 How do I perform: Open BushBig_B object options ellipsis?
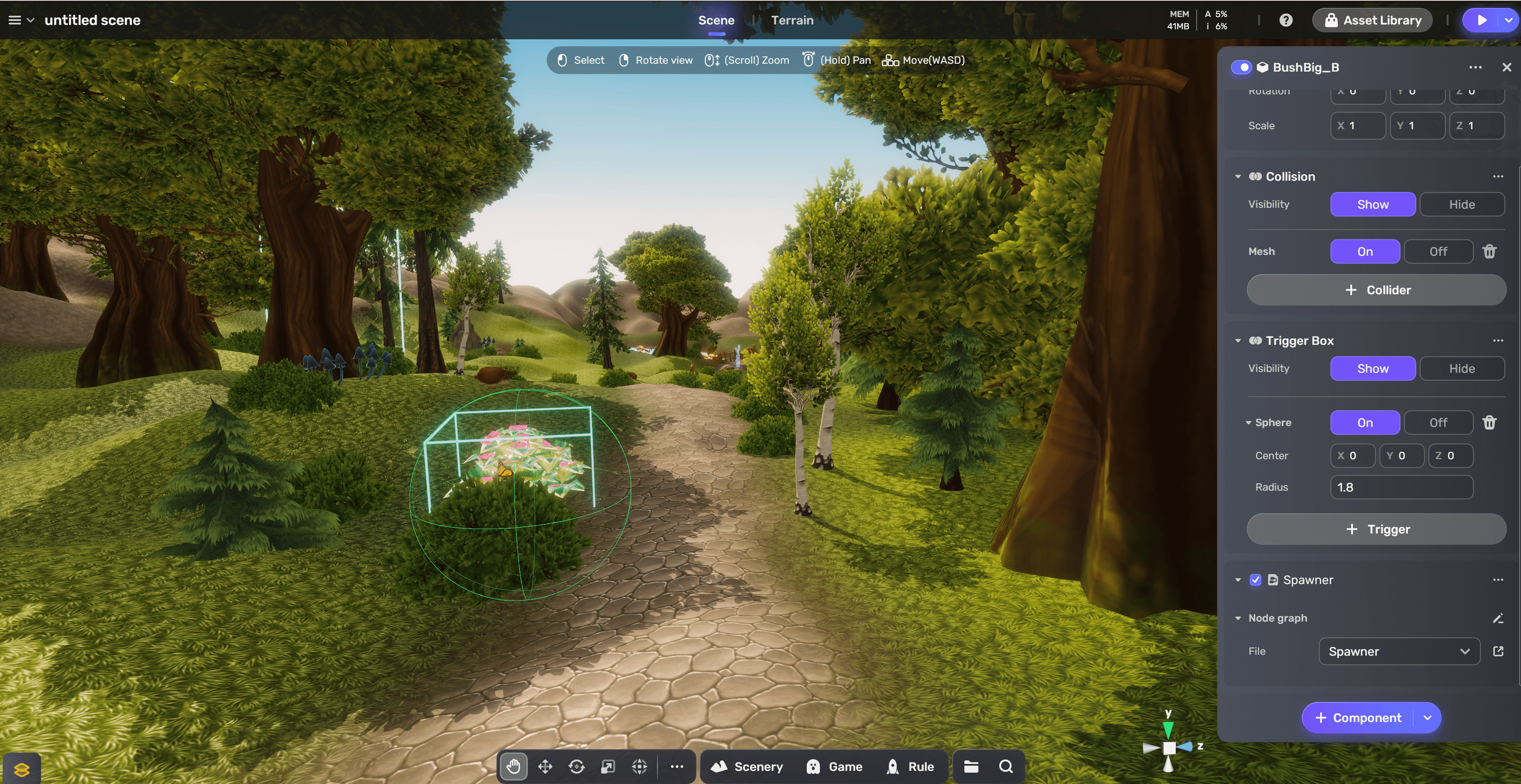[1475, 67]
